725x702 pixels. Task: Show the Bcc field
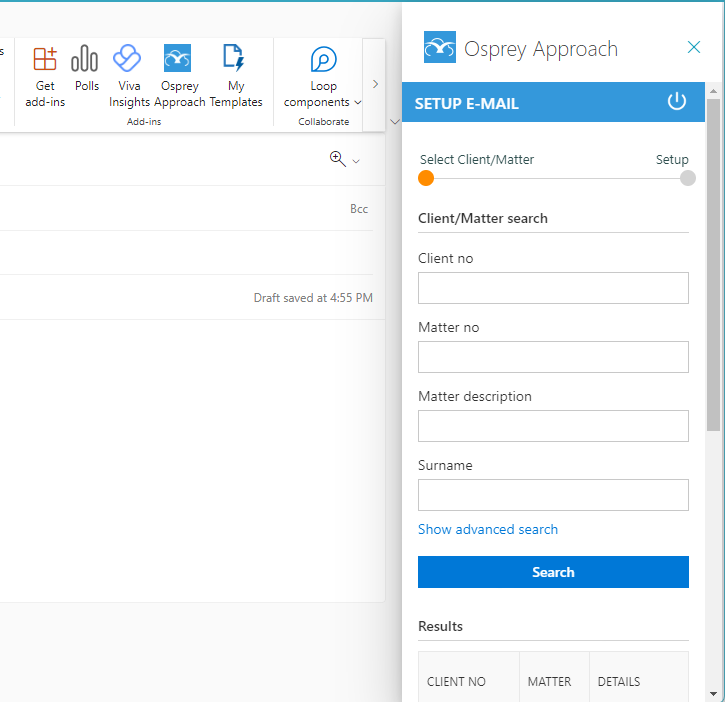tap(359, 209)
